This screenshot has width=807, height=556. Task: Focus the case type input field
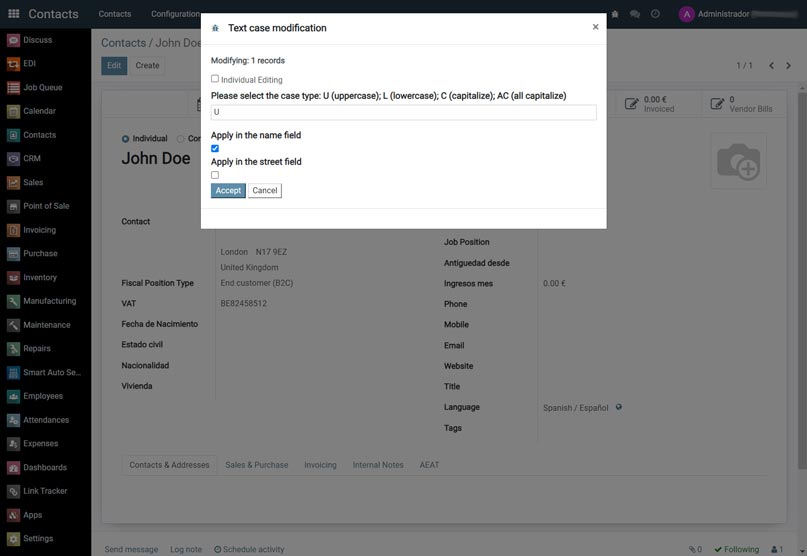[404, 112]
